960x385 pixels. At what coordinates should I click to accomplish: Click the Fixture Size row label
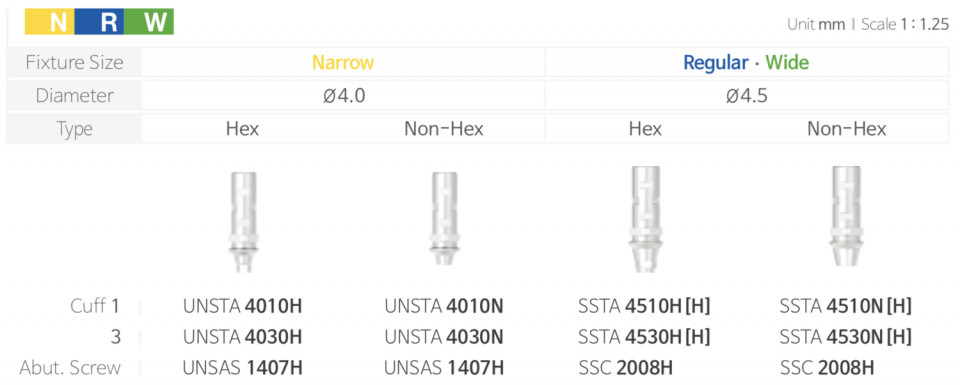point(74,62)
